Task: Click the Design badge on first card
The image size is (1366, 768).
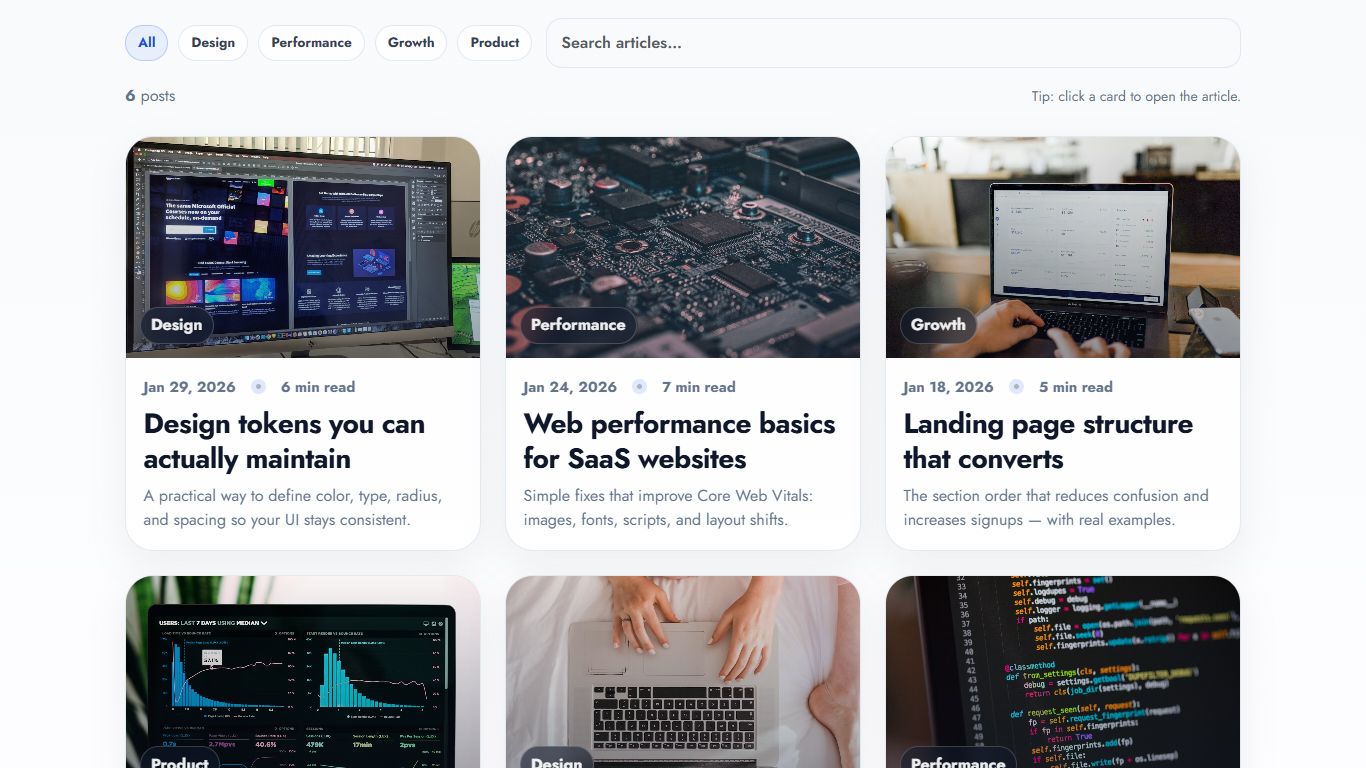Action: pos(177,325)
